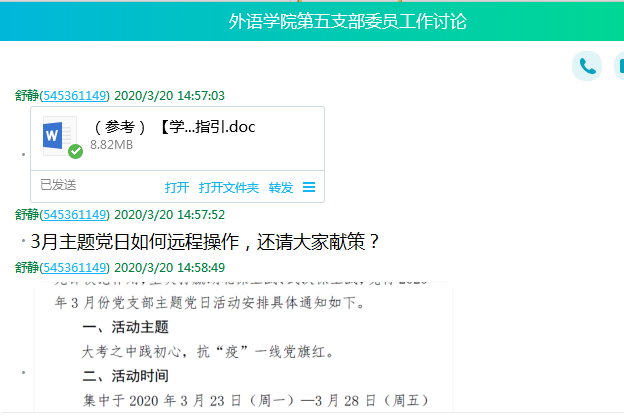Start a voice call with the group

point(587,66)
